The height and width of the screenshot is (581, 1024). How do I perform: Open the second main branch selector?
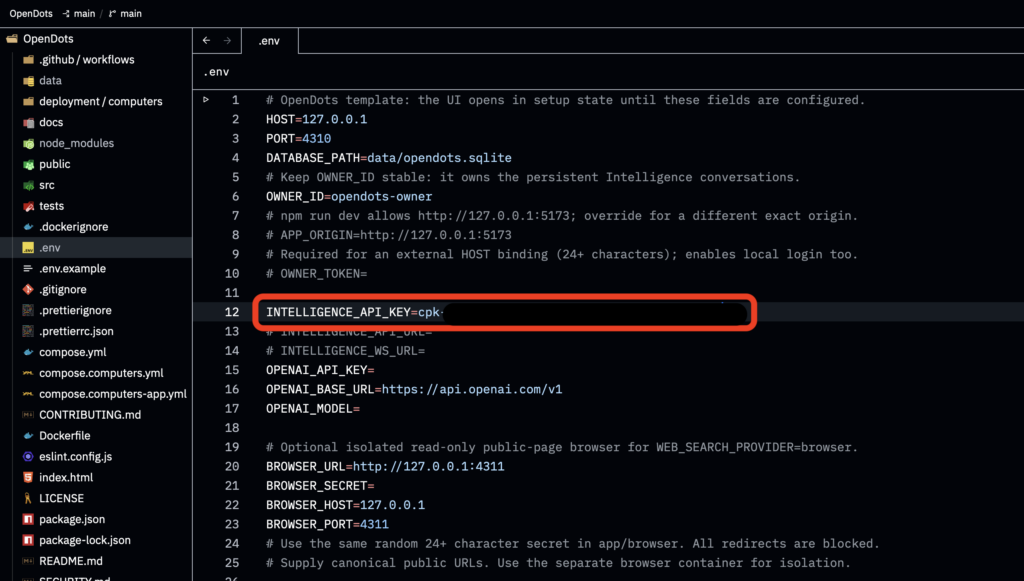pos(125,13)
